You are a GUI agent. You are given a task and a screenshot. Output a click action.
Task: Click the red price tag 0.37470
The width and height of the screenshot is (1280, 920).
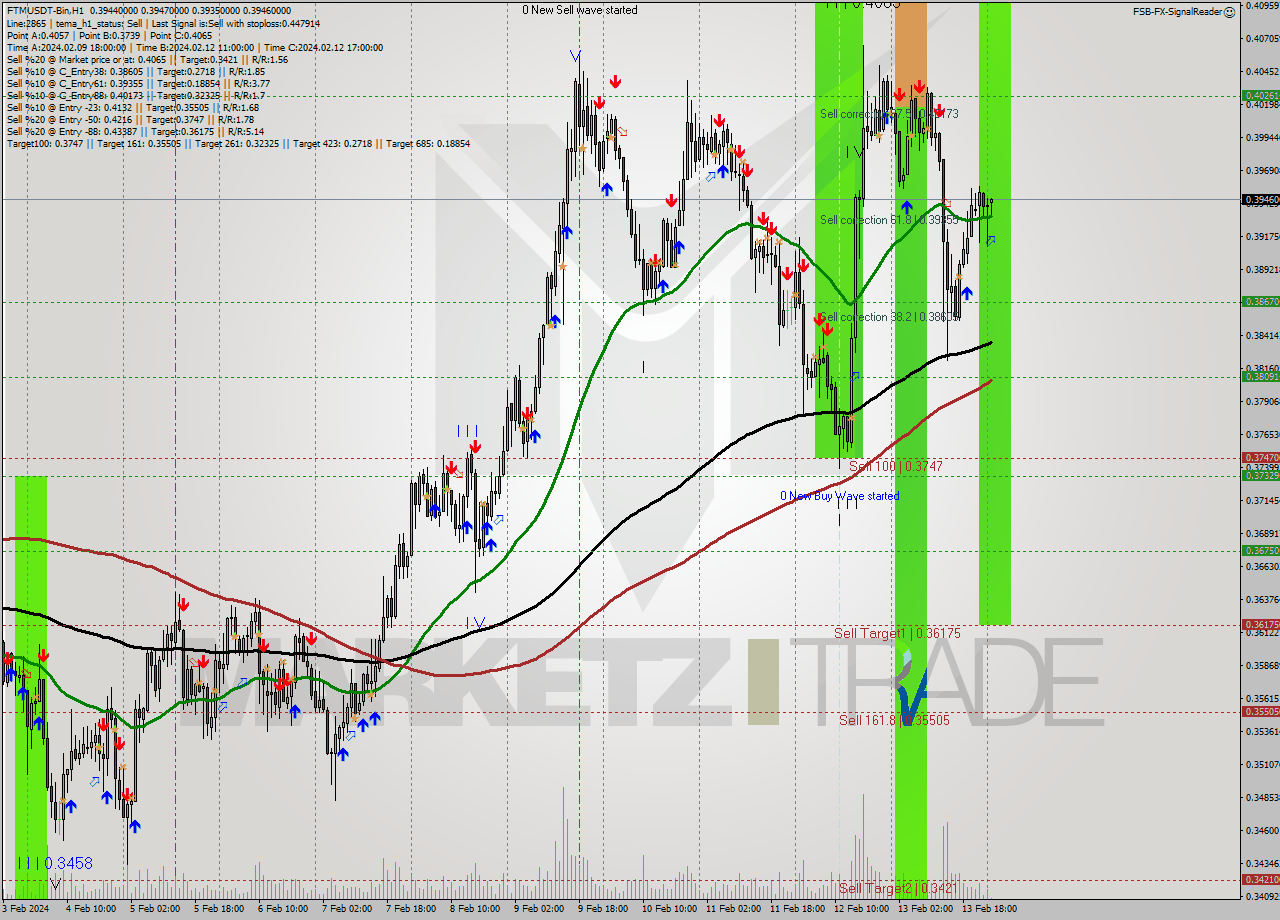[1261, 457]
